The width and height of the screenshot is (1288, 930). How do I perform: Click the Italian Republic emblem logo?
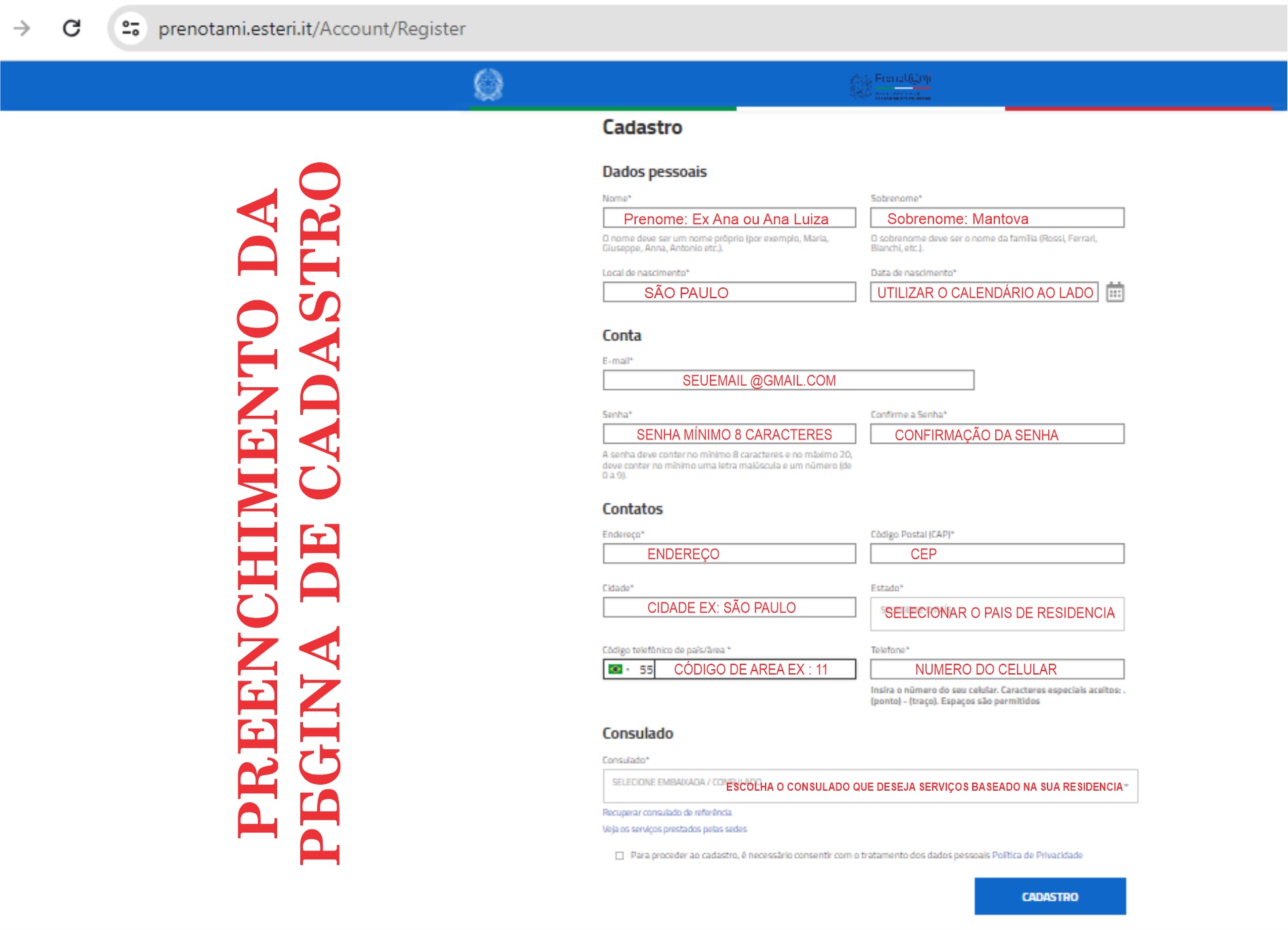click(x=488, y=85)
